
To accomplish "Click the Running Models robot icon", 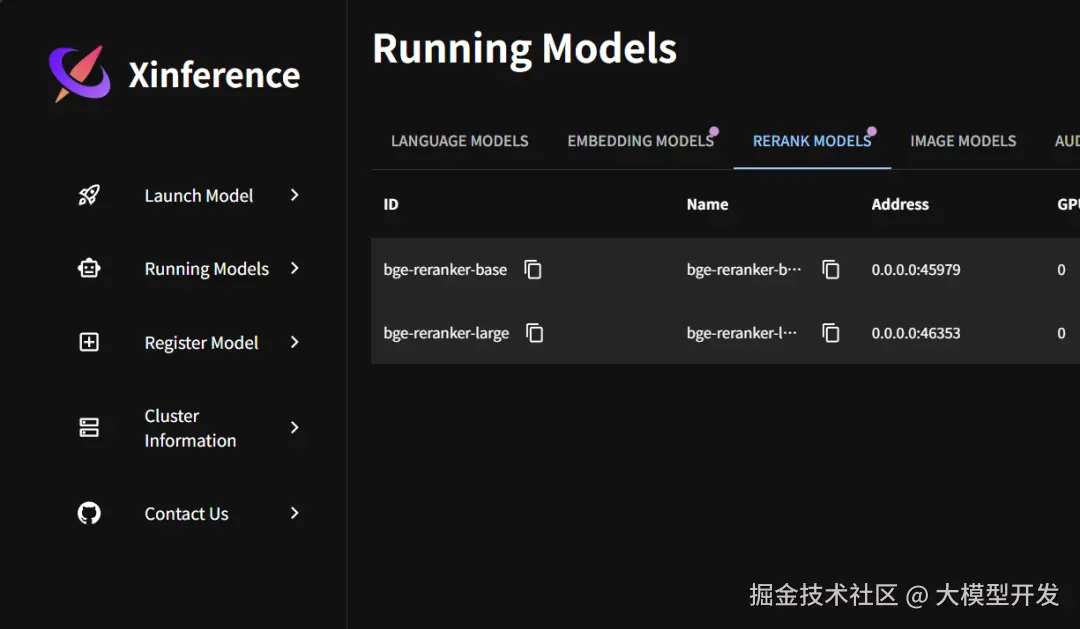I will coord(89,268).
